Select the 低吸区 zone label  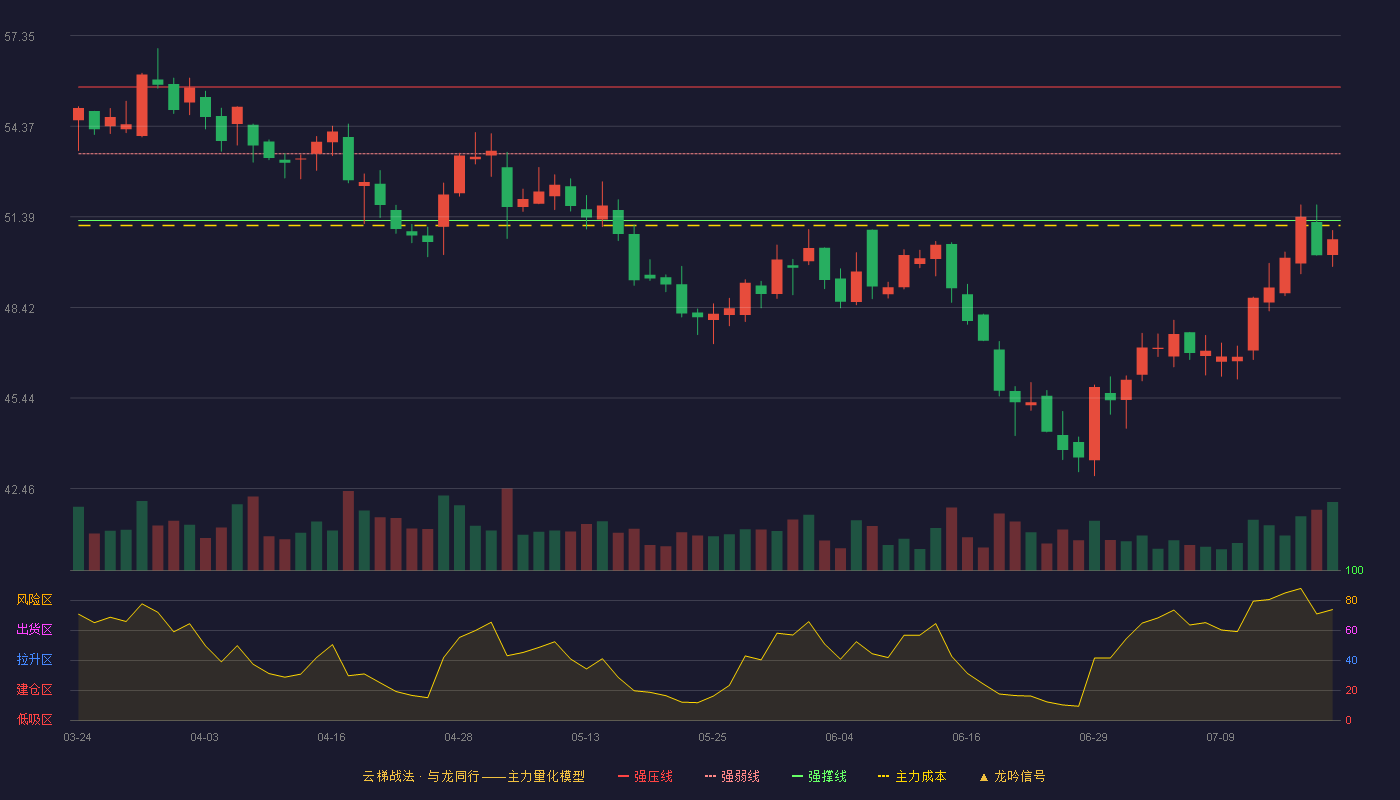click(x=34, y=720)
